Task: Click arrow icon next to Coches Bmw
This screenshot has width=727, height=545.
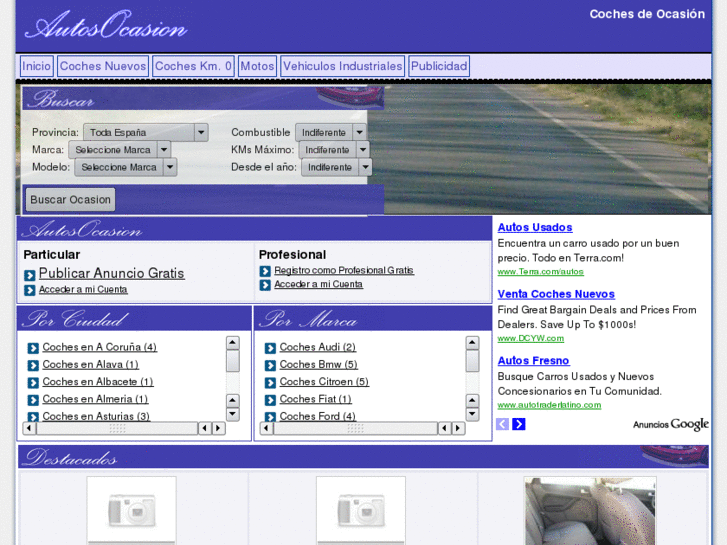Action: 270,365
